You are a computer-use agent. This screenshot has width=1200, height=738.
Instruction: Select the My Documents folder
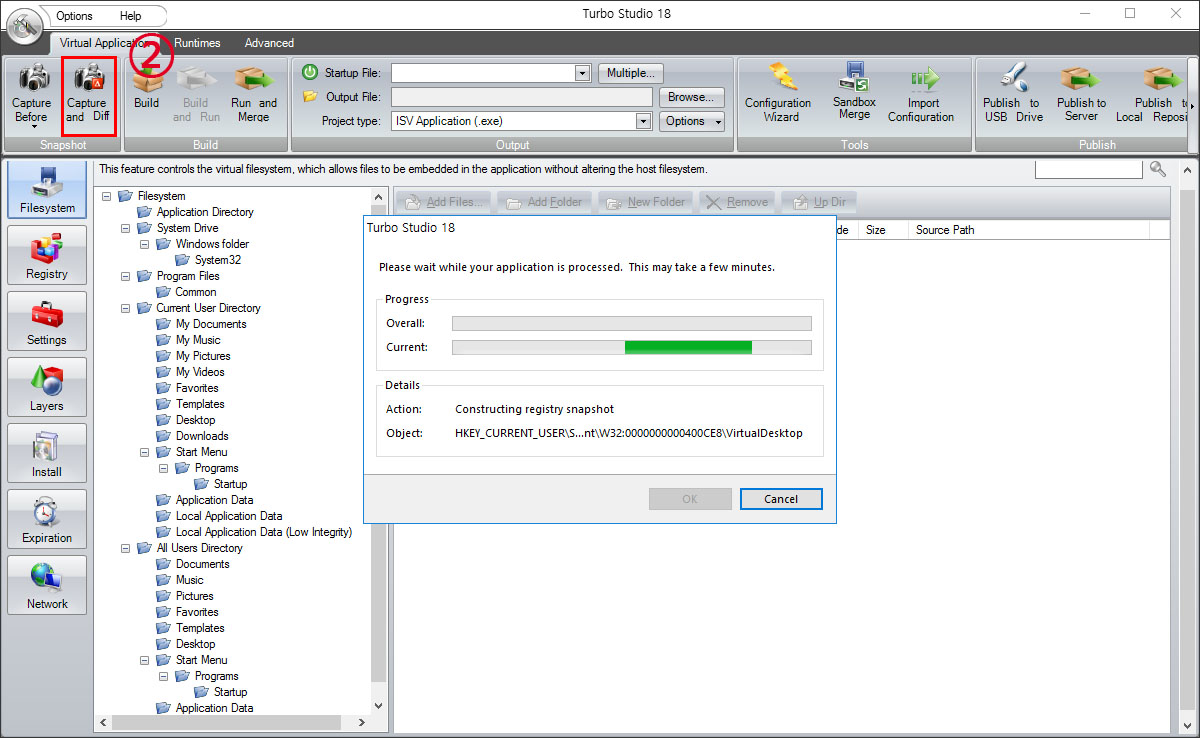(210, 324)
